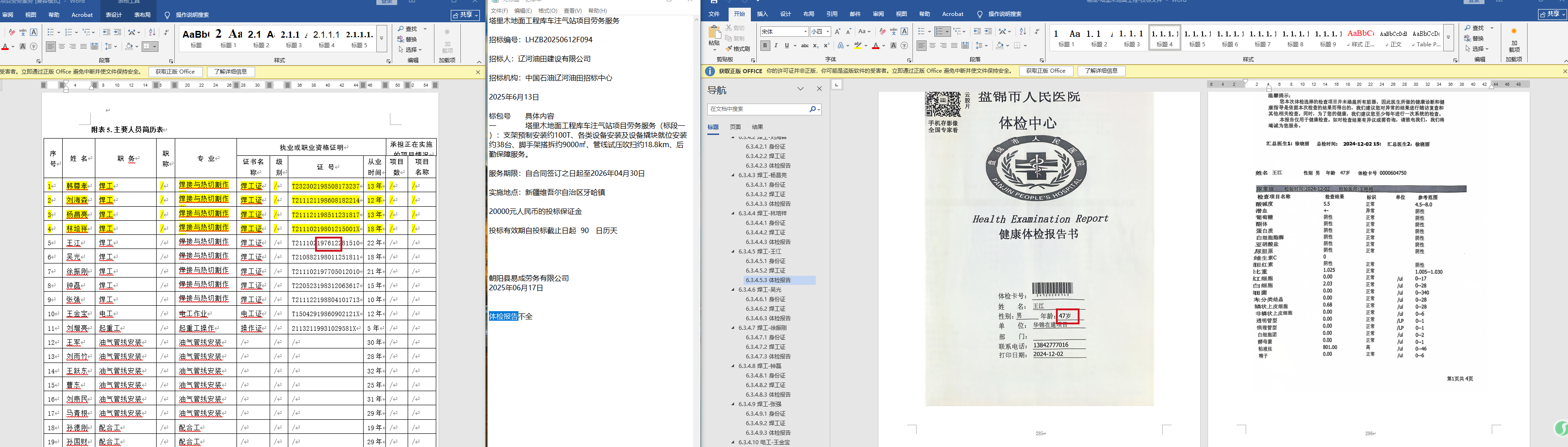The image size is (1568, 447).
Task: Select 6.3.4.6.3 体检报告 in navigation tree
Action: point(768,318)
